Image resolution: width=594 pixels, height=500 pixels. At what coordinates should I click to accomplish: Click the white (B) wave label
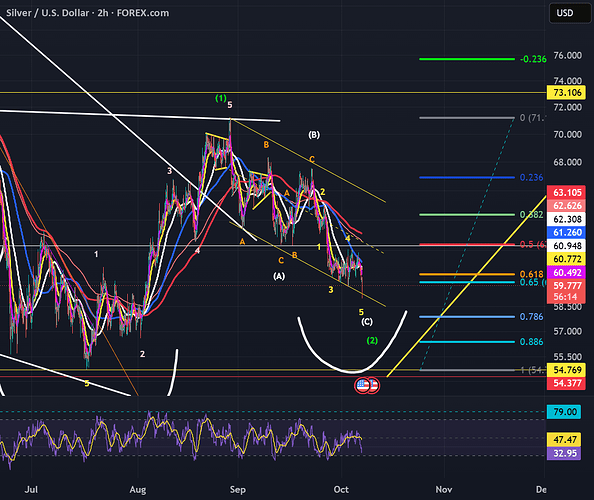click(x=314, y=135)
